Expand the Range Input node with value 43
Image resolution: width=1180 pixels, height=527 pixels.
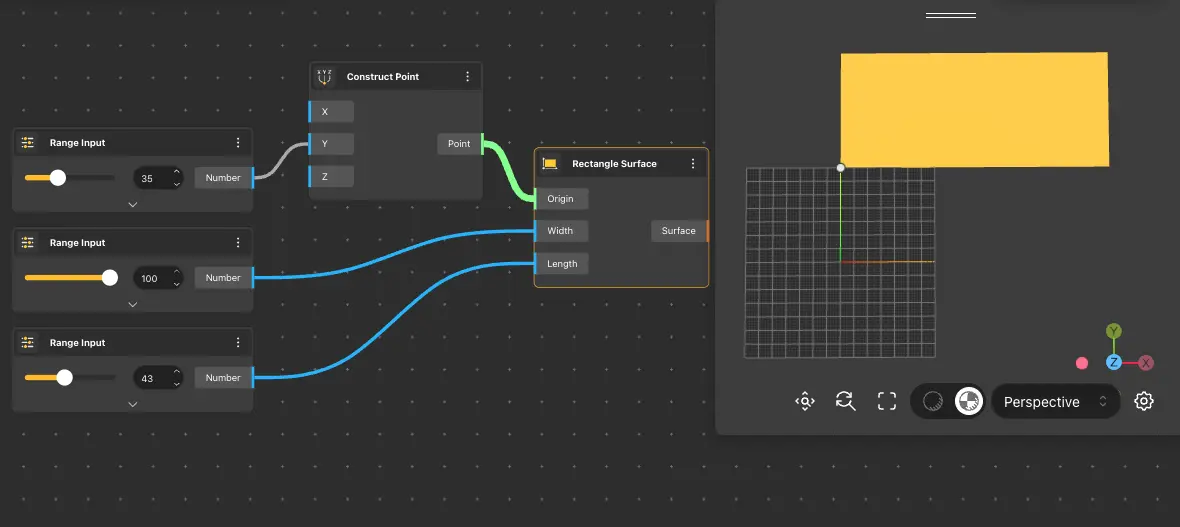pos(132,404)
